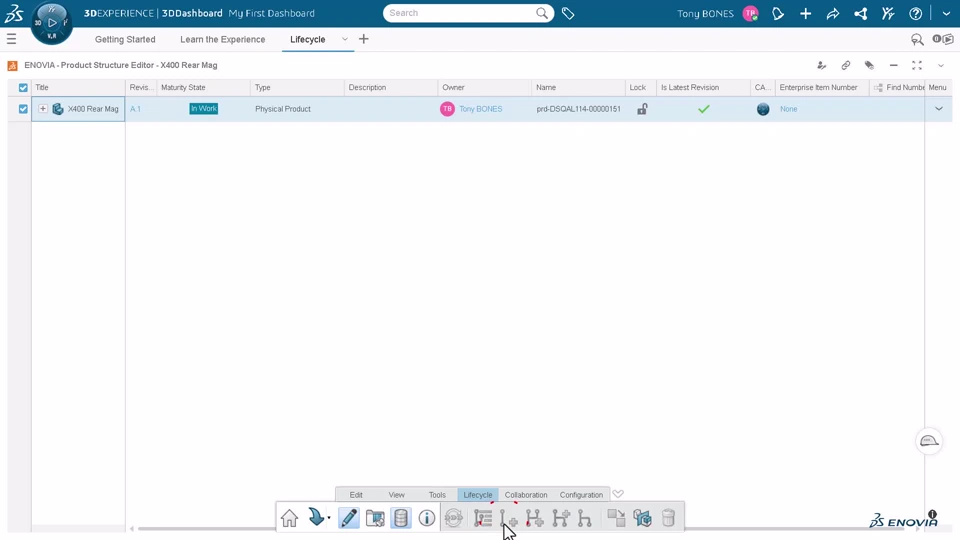Uncheck the X400 Rear Mag row checkbox
The image size is (960, 540).
pyautogui.click(x=23, y=109)
